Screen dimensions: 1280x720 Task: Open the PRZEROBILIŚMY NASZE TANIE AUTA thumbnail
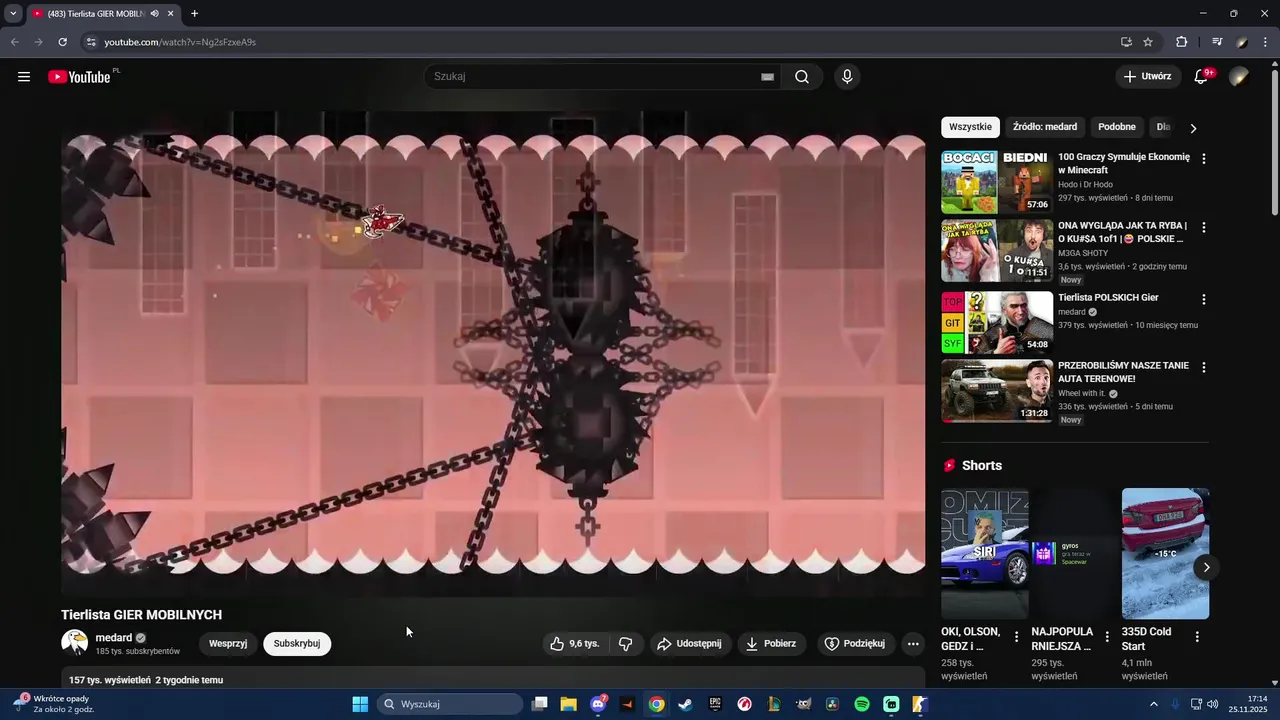[x=997, y=391]
